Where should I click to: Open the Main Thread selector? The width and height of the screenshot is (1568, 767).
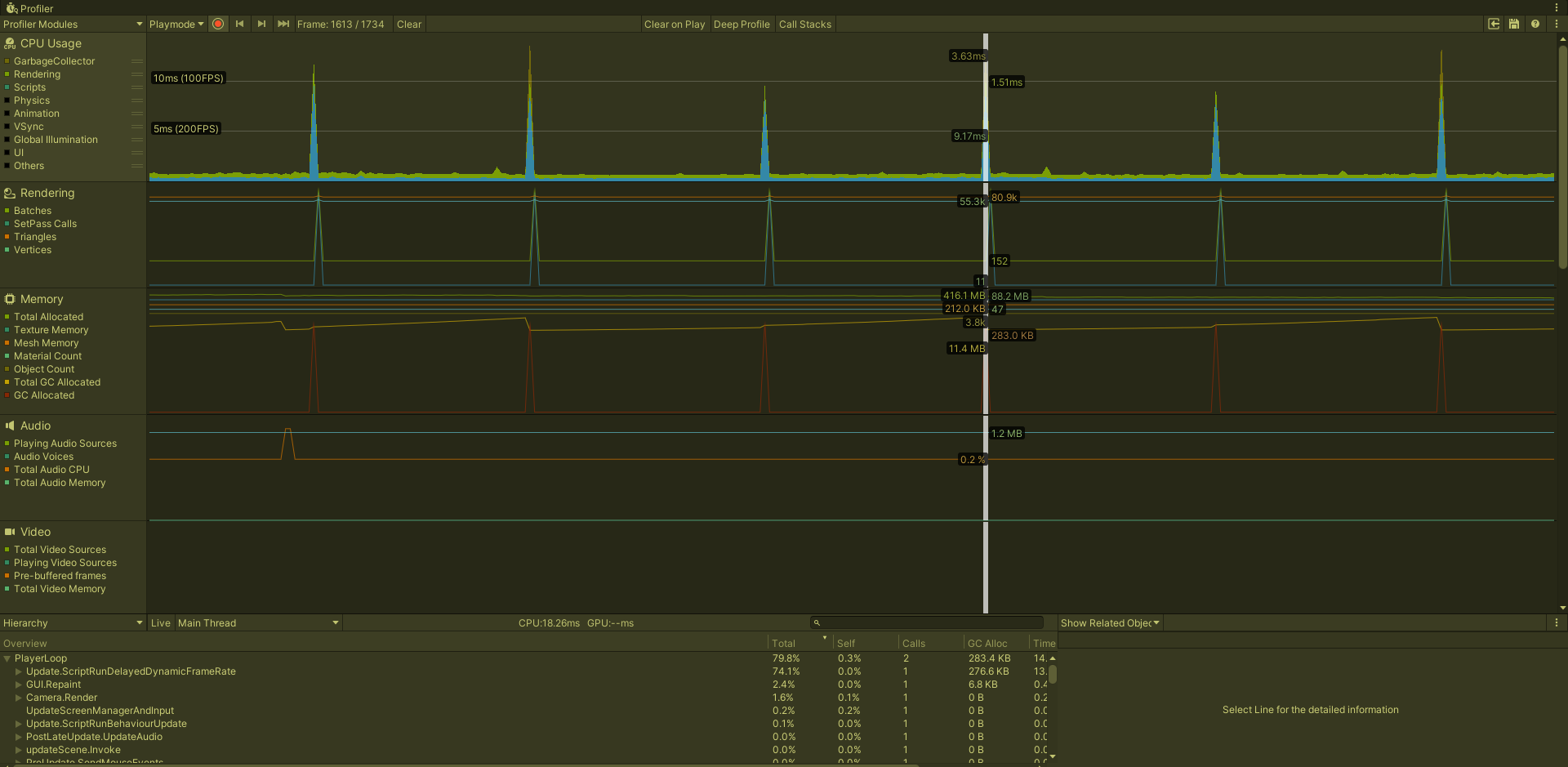(x=257, y=622)
